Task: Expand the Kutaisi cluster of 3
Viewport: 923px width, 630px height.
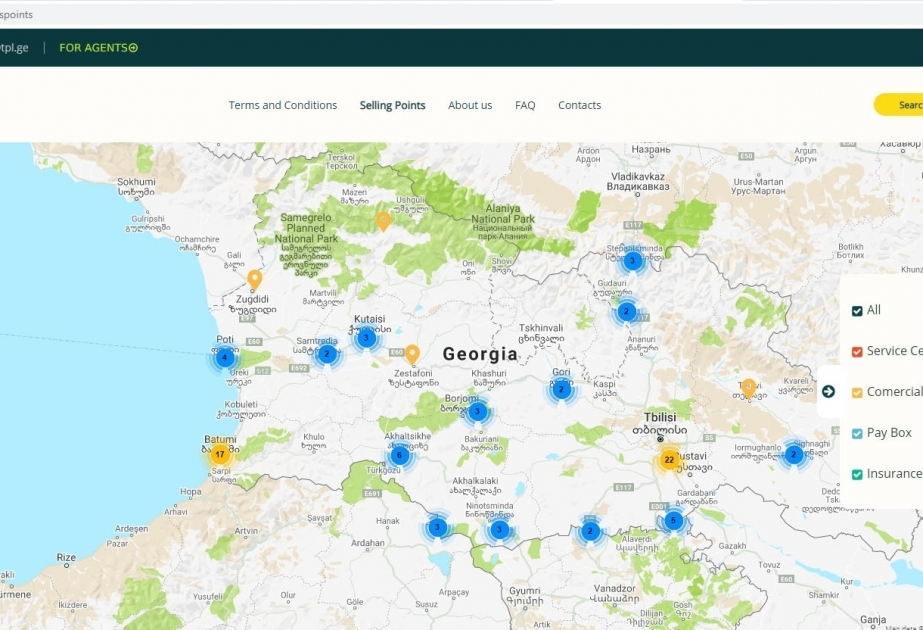Action: point(366,338)
